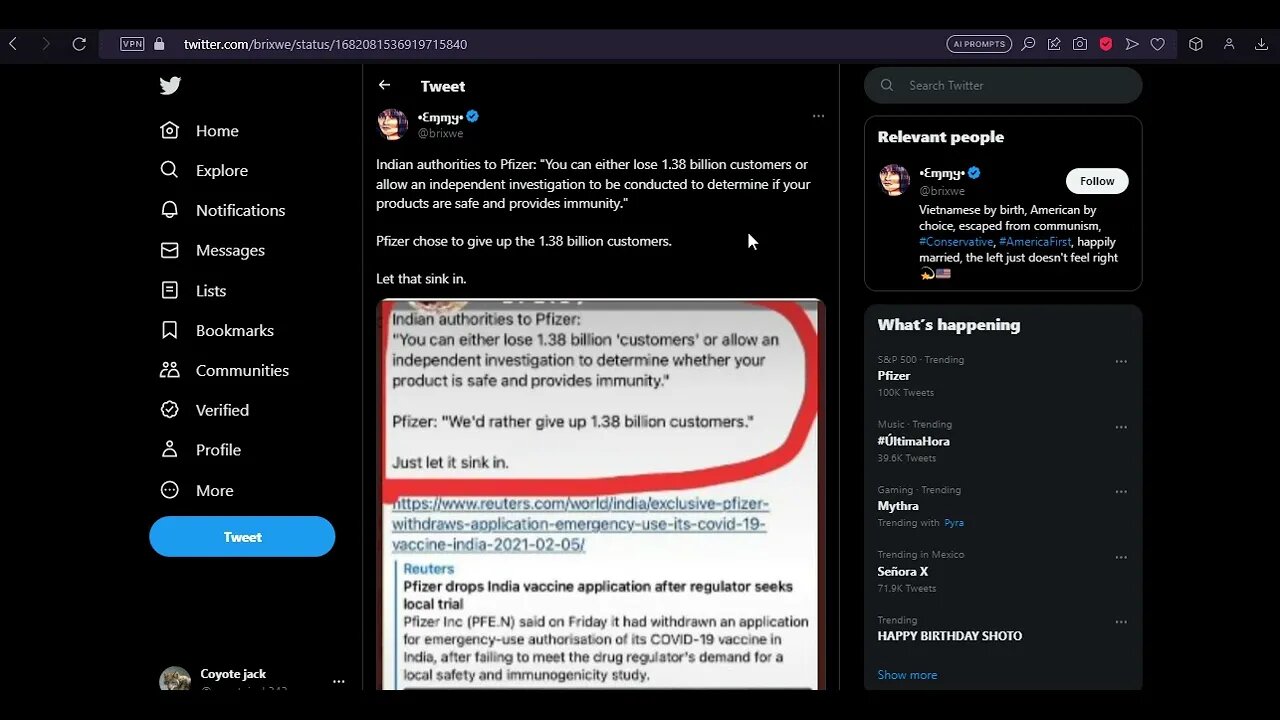Image resolution: width=1280 pixels, height=720 pixels.
Task: Open the extensions cube icon
Action: point(1195,44)
